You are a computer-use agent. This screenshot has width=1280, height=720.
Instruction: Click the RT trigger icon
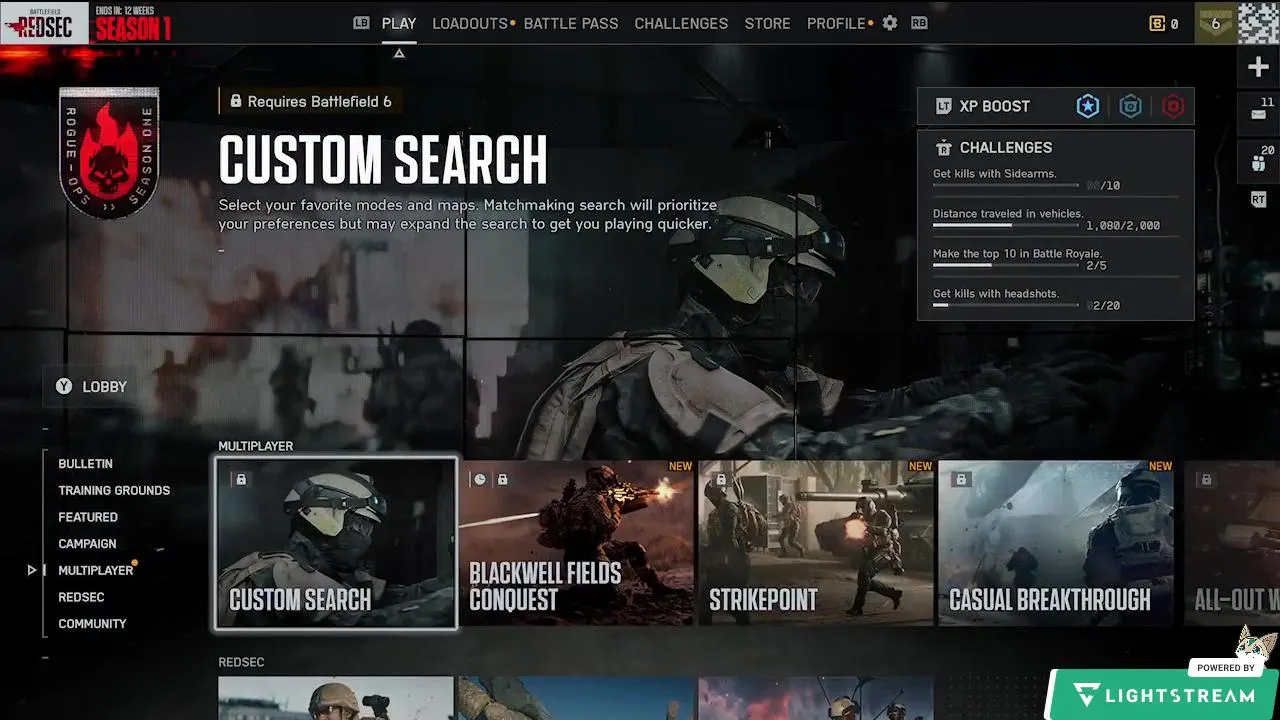click(1259, 200)
